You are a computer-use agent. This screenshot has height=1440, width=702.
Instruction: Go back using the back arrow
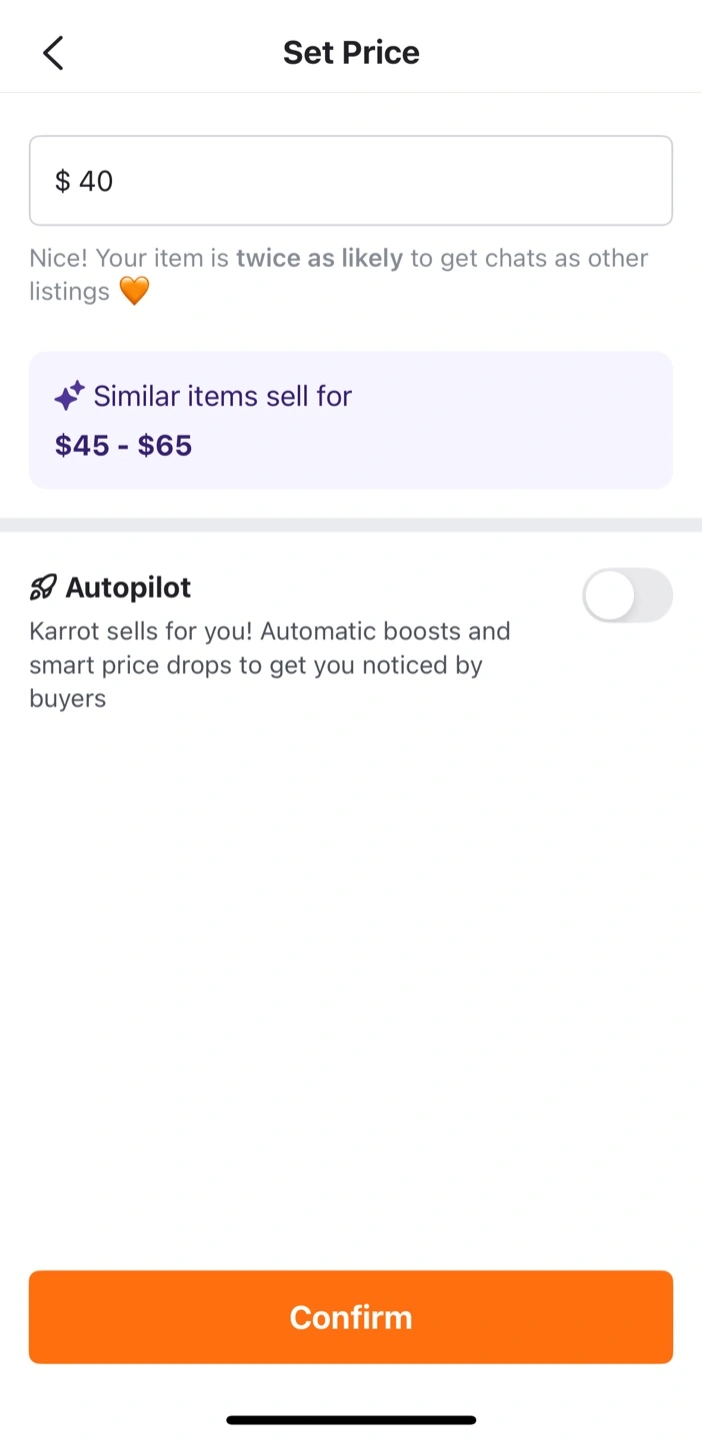[53, 53]
